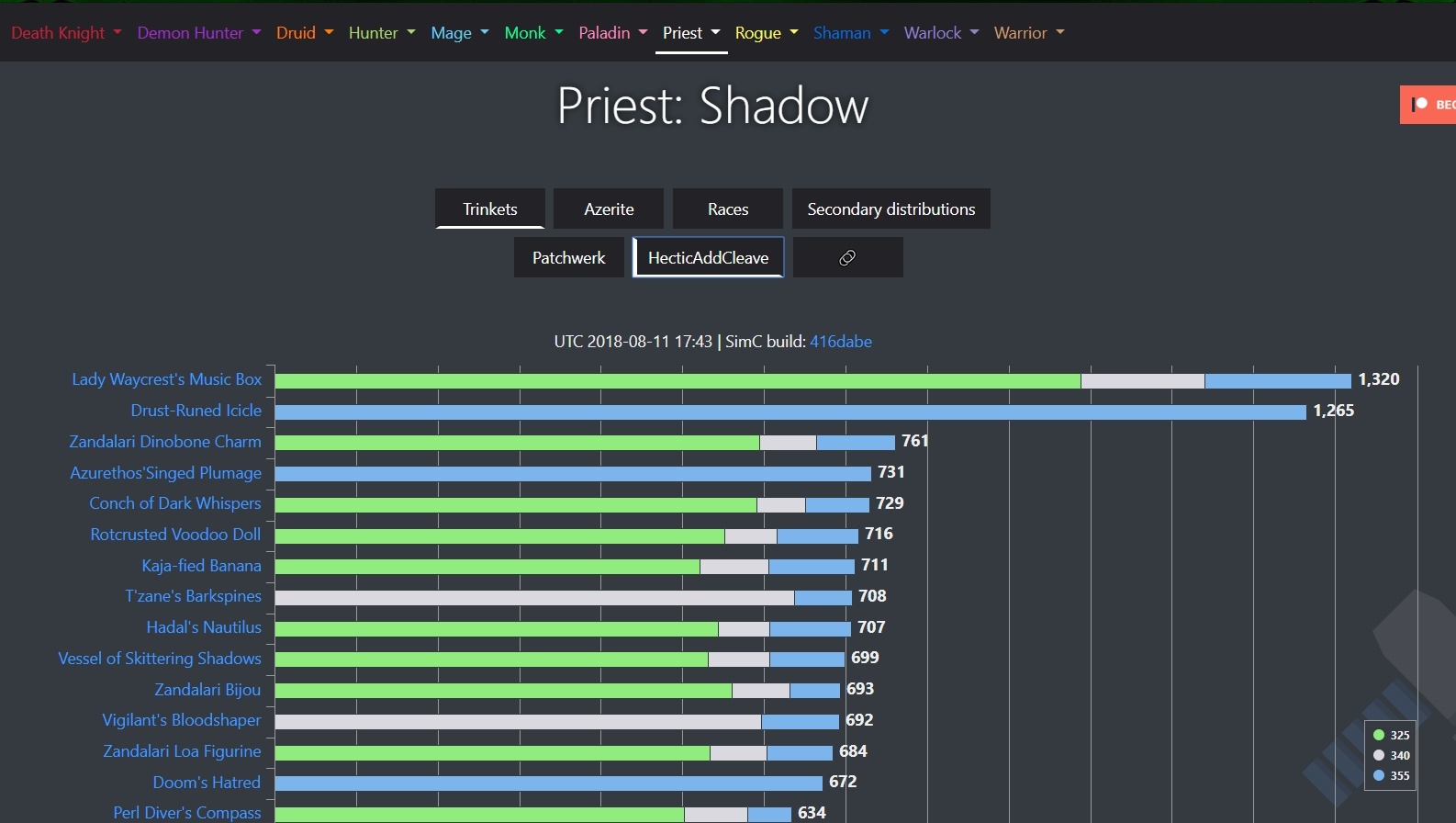Toggle the 325 item level legend entry
Image resolution: width=1456 pixels, height=823 pixels.
(1391, 735)
